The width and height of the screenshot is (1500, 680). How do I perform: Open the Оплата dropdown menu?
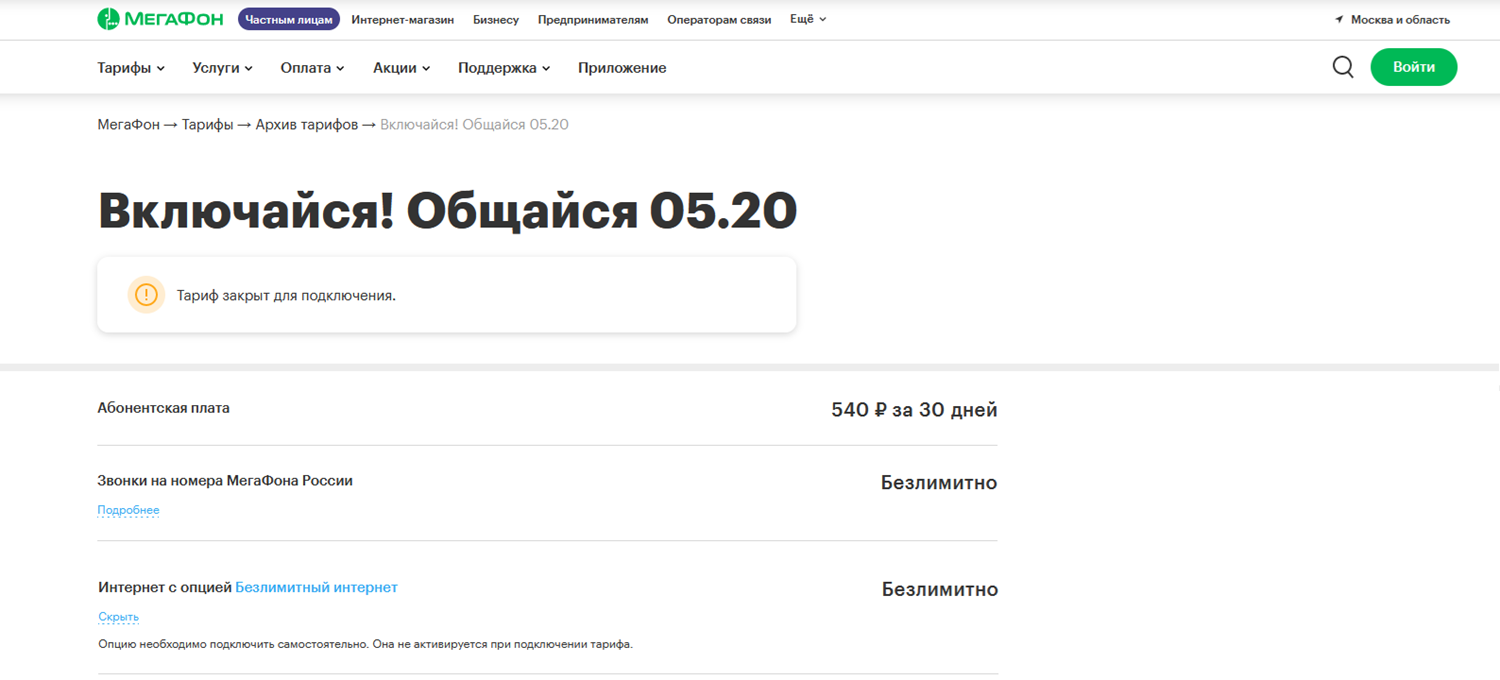pyautogui.click(x=312, y=68)
